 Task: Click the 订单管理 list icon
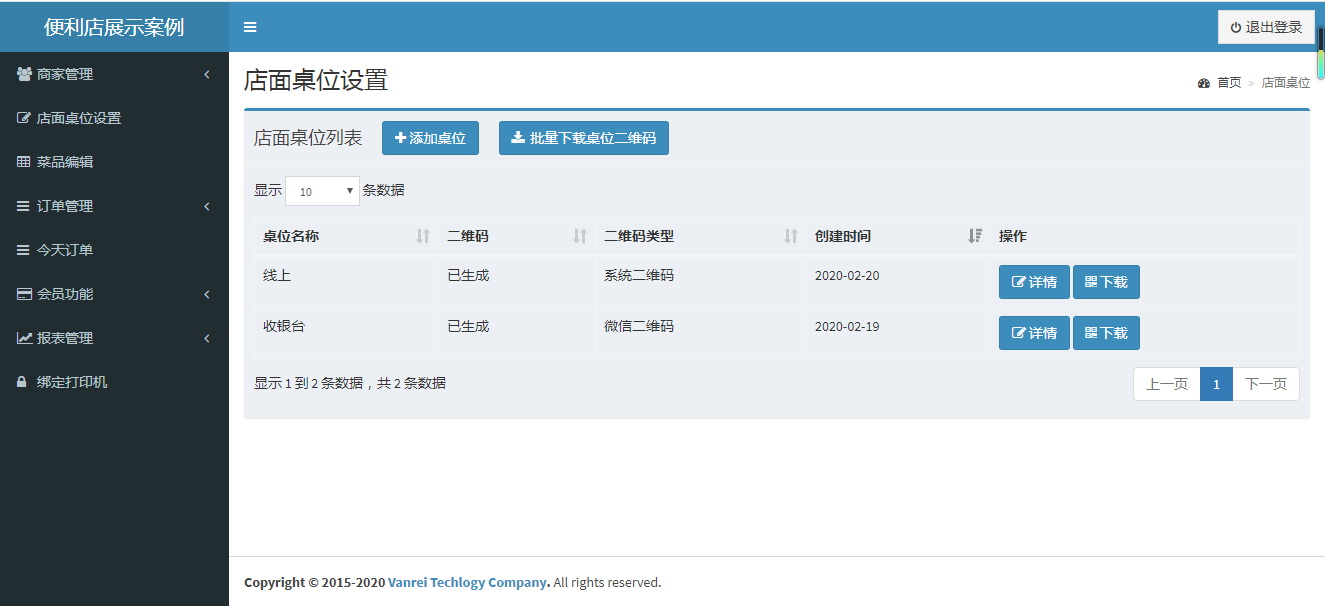click(x=23, y=206)
